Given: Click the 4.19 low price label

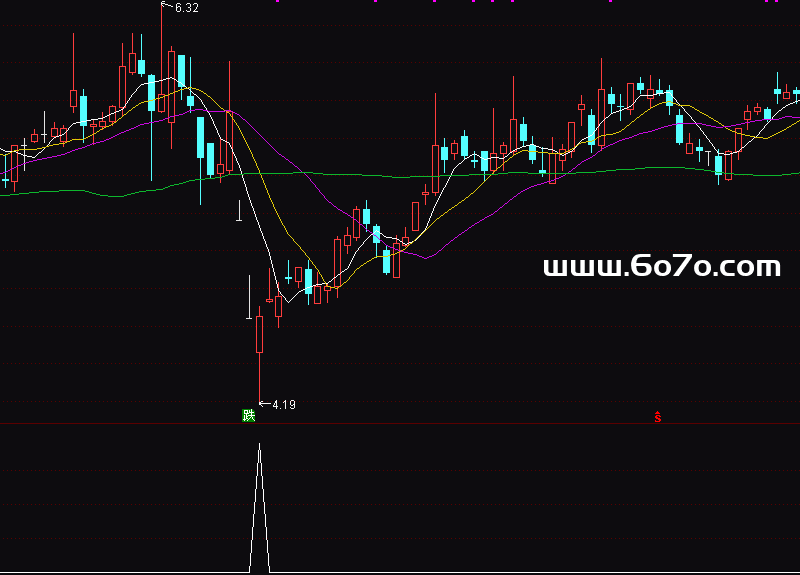Looking at the screenshot, I should coord(283,405).
